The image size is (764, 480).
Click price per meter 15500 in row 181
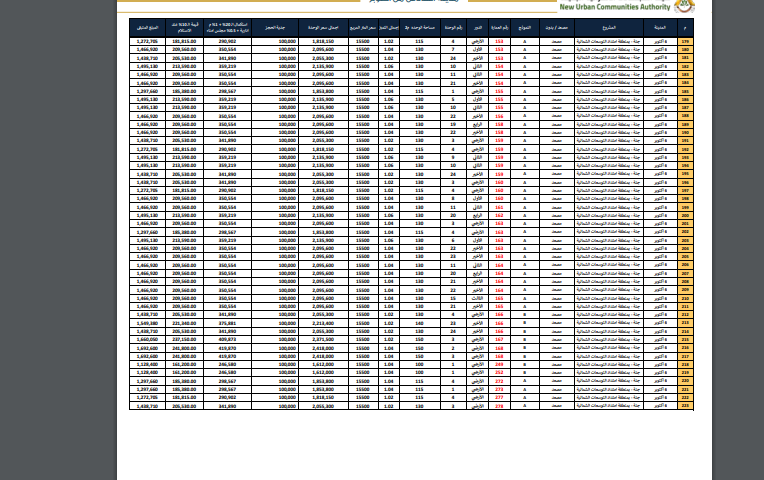pyautogui.click(x=363, y=58)
